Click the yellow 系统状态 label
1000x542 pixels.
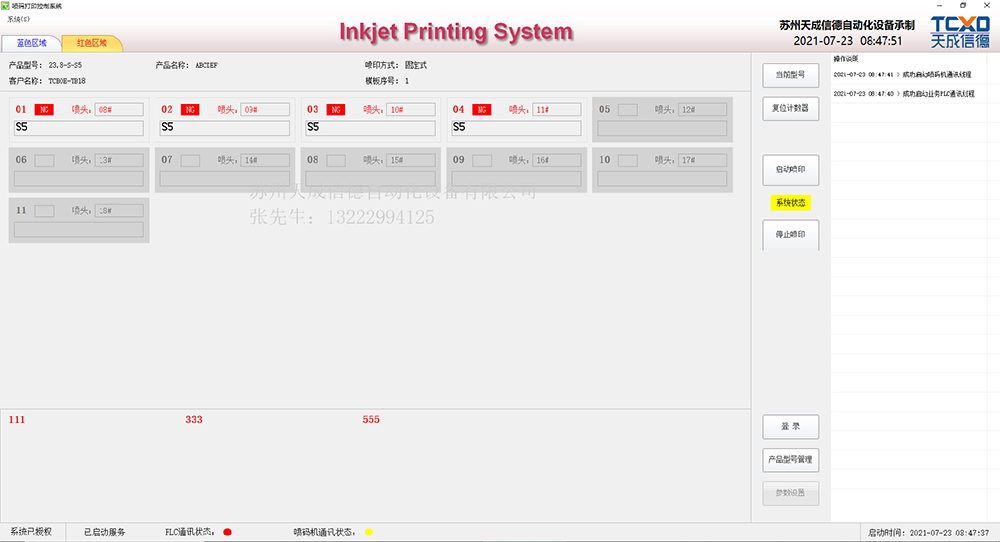click(790, 203)
